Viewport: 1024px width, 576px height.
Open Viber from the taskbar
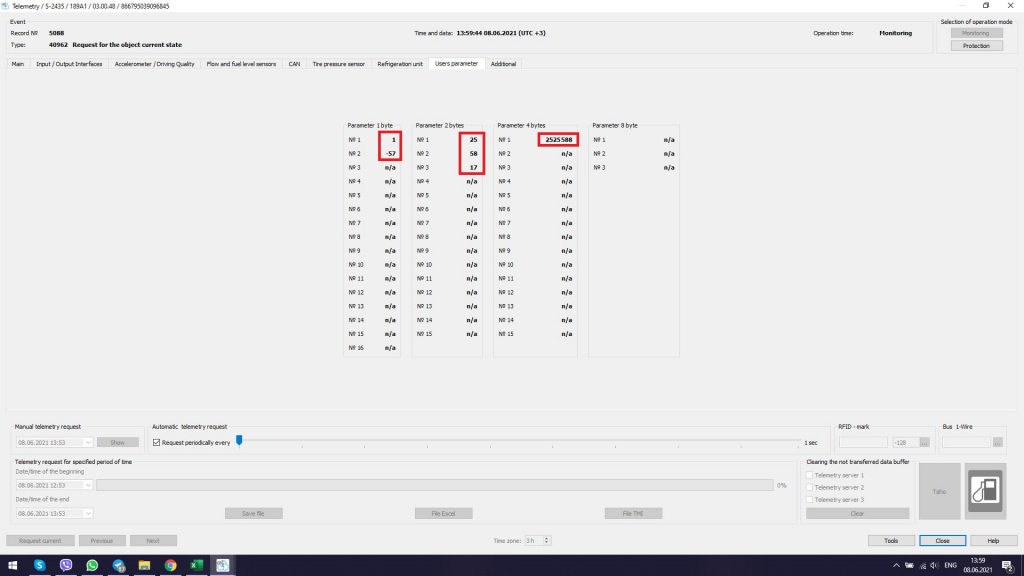[x=66, y=565]
